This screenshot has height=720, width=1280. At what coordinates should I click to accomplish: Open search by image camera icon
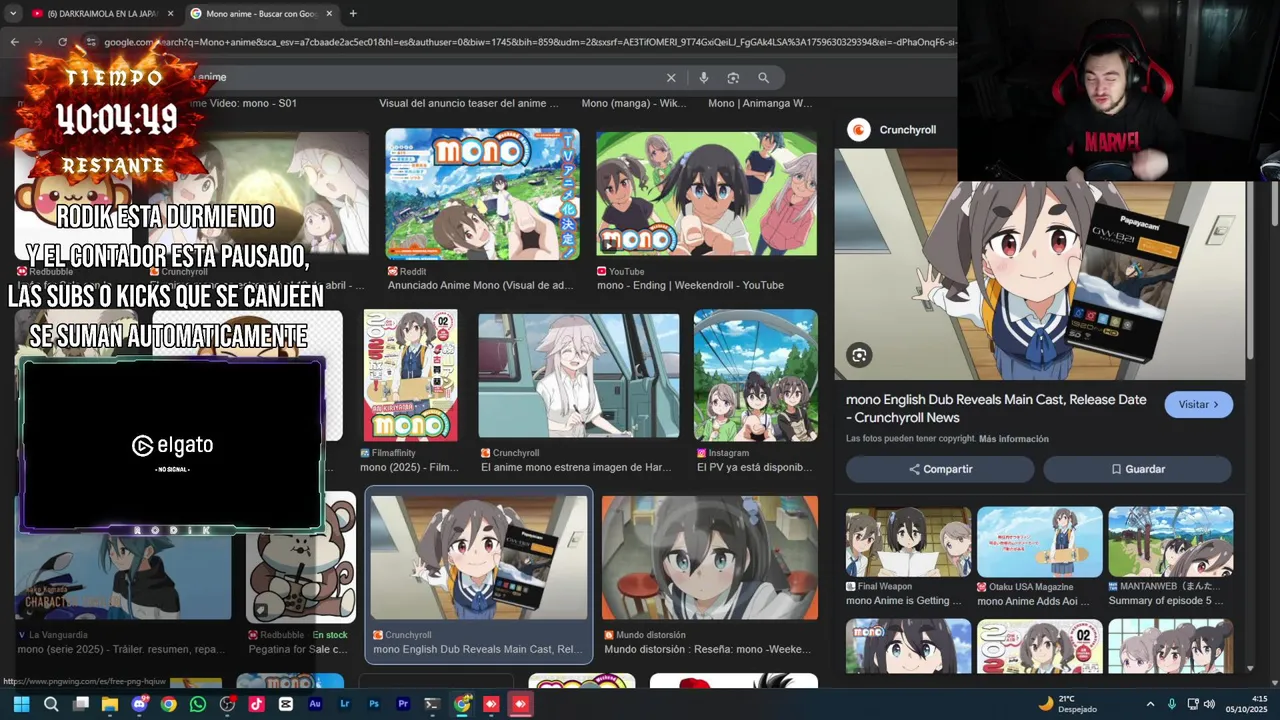733,78
